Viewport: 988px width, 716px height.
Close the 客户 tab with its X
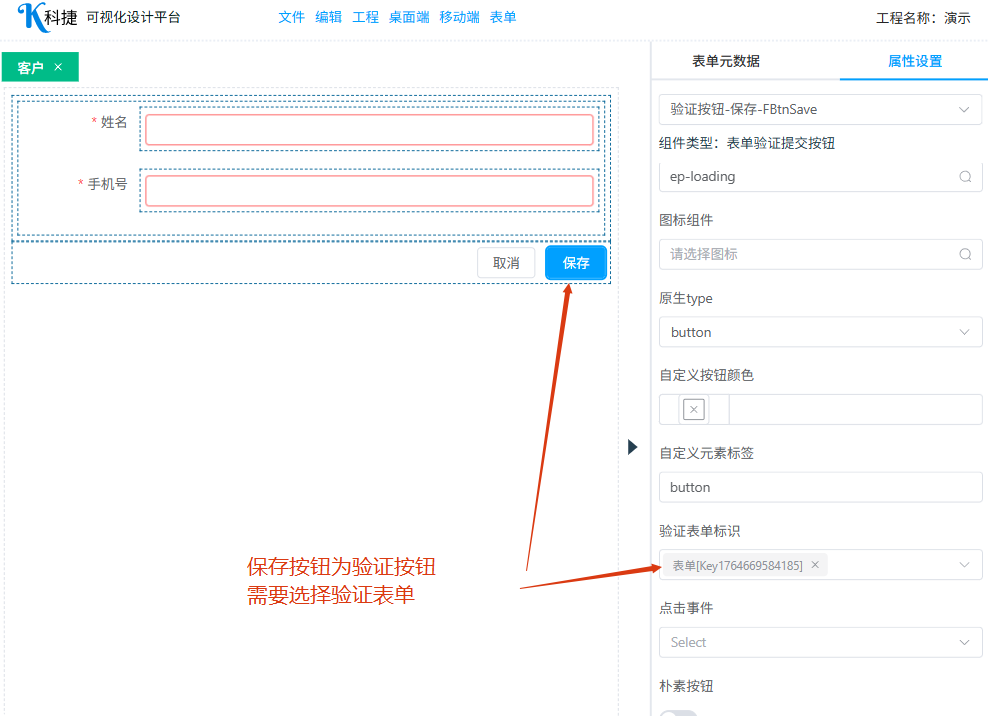tap(58, 67)
